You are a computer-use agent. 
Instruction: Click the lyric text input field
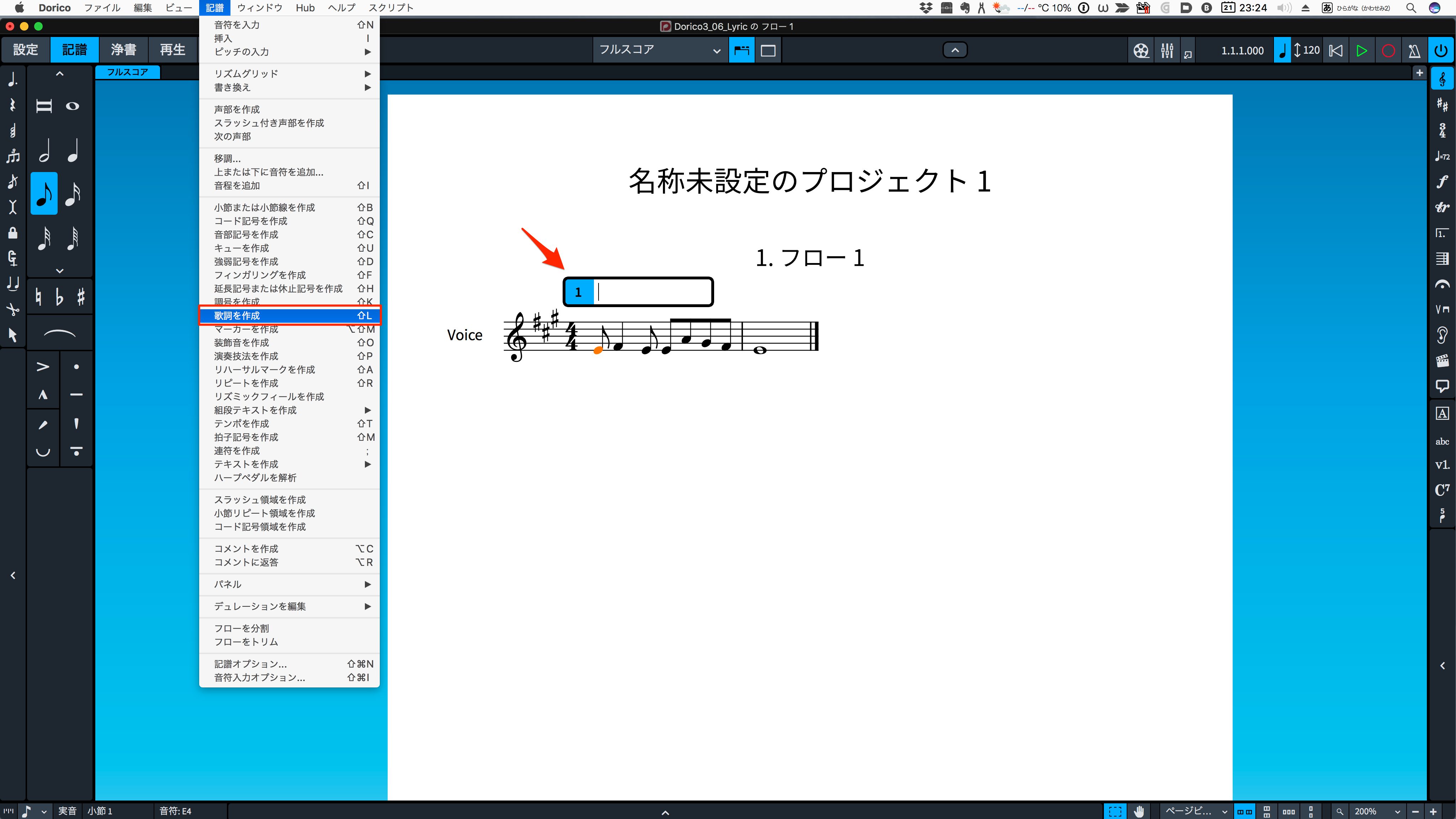652,292
